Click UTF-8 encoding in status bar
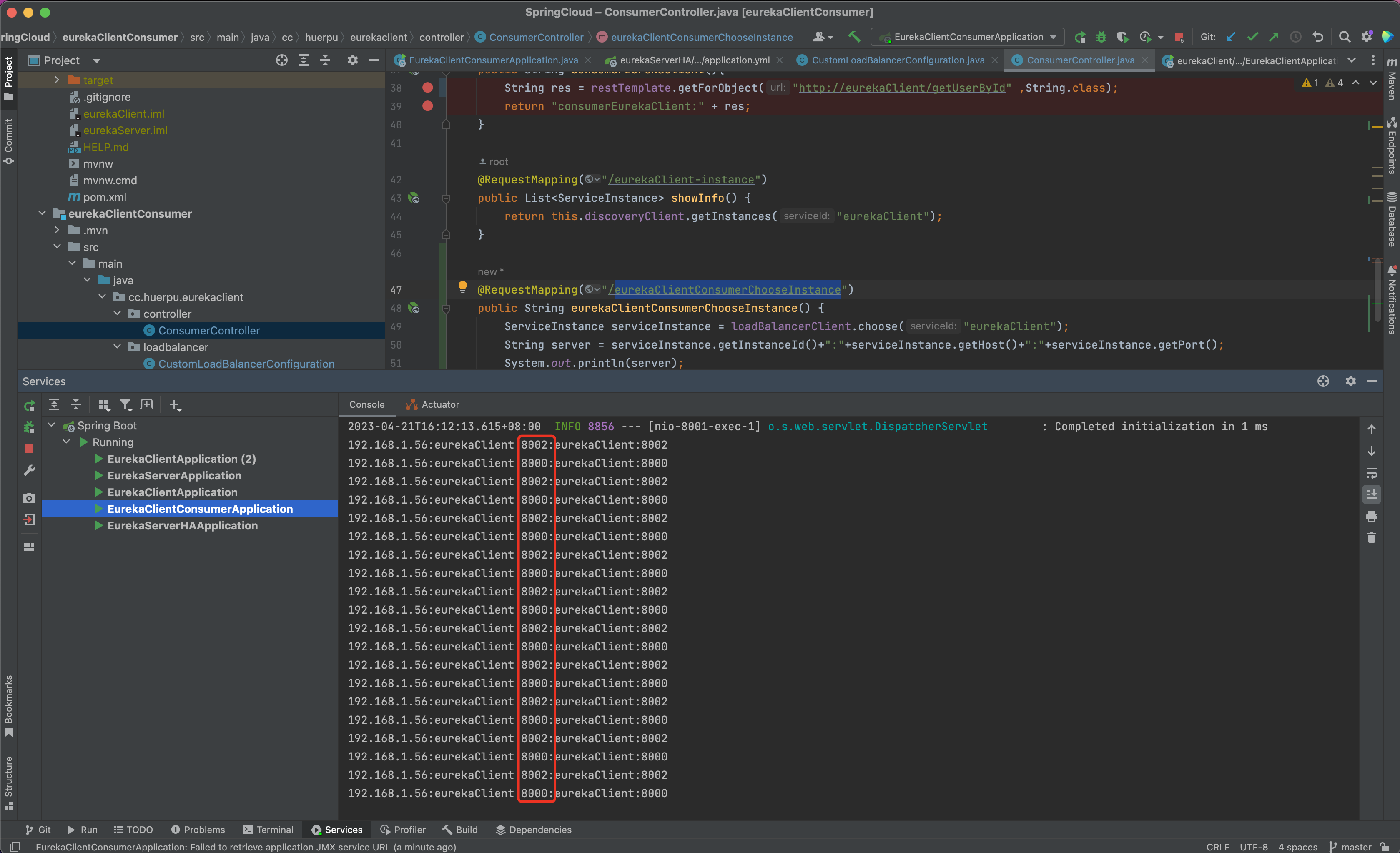The height and width of the screenshot is (853, 1400). pyautogui.click(x=1253, y=847)
